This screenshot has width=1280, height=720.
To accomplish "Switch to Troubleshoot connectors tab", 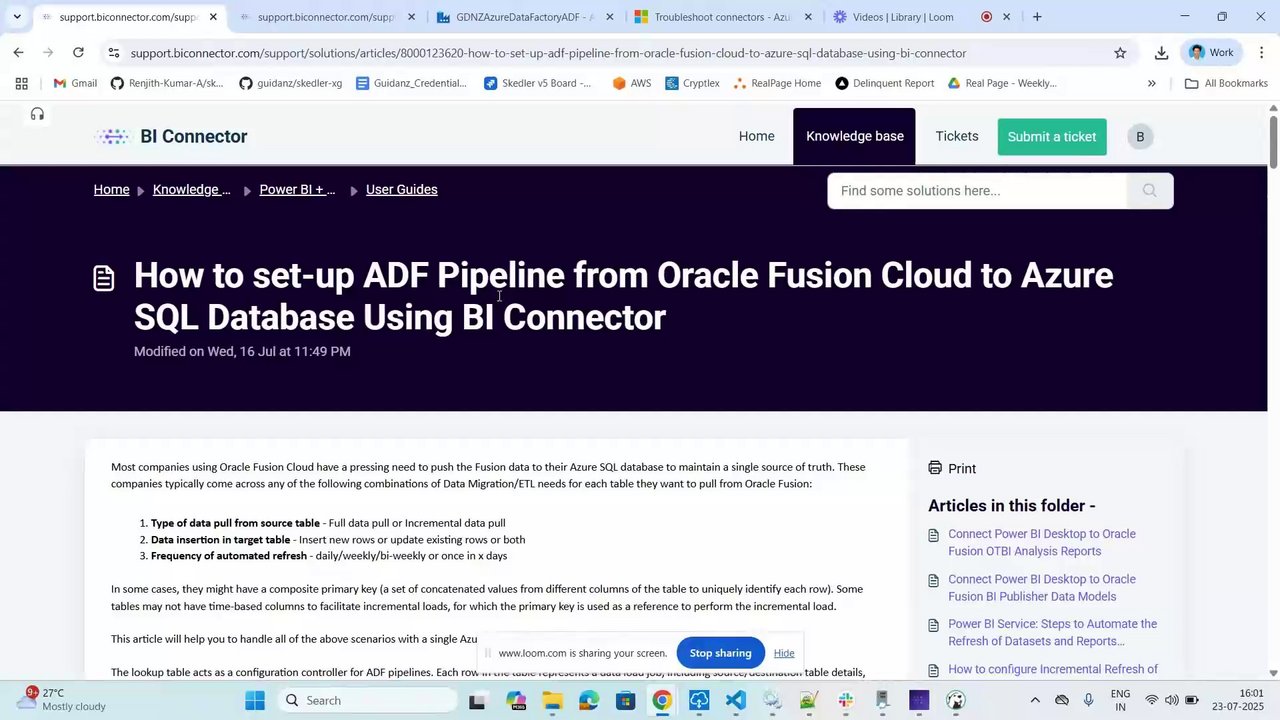I will point(722,17).
